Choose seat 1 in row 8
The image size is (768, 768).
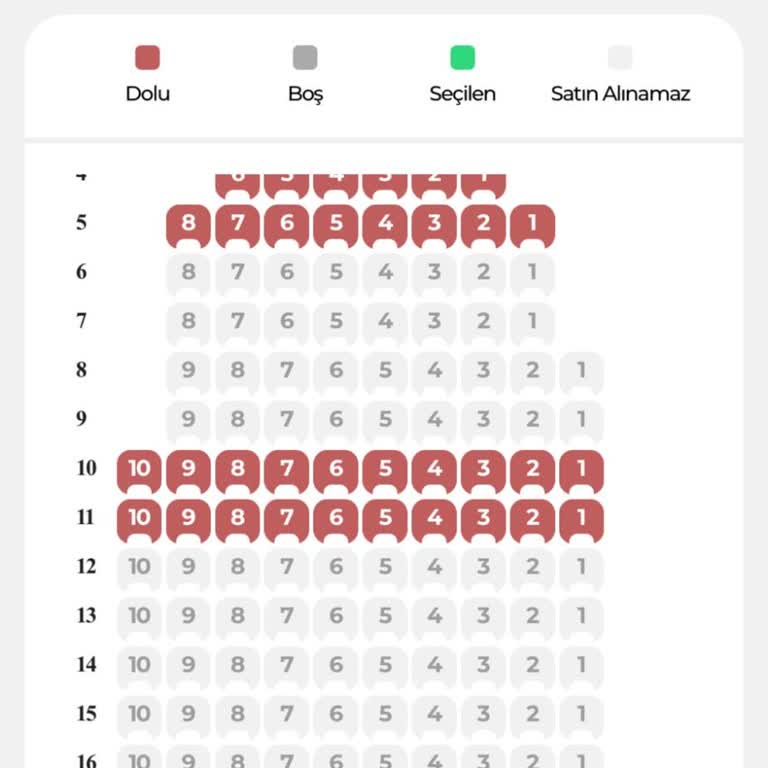tap(581, 370)
